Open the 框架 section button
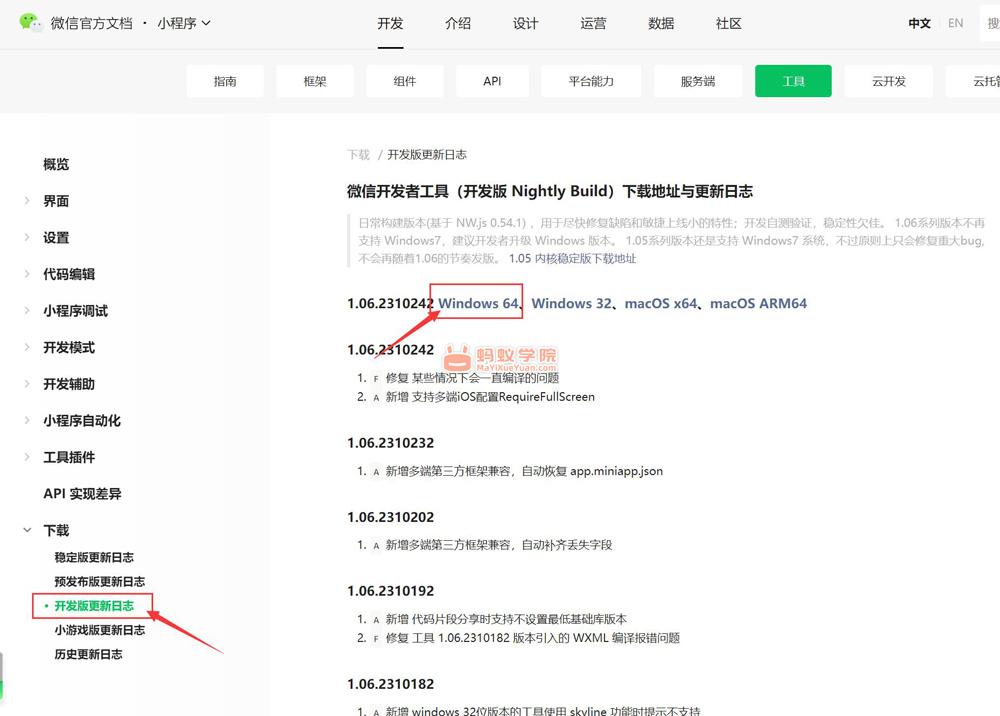This screenshot has width=1000, height=716. click(x=315, y=81)
